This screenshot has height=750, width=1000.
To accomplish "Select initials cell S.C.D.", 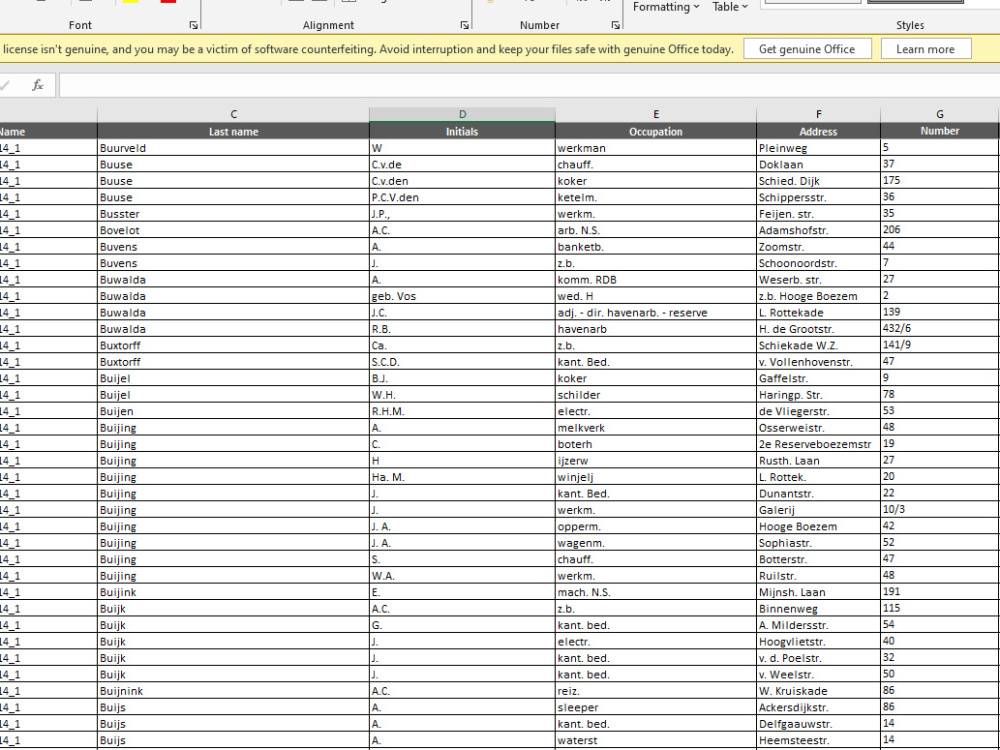I will click(462, 362).
